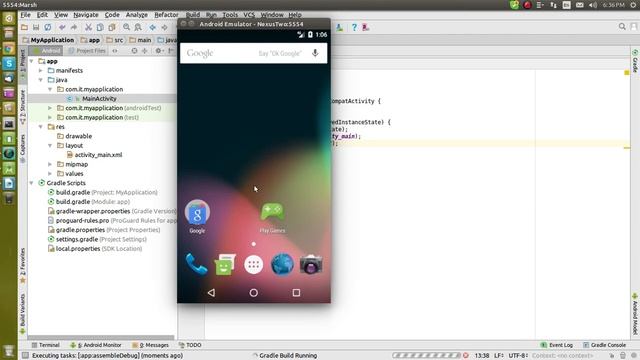Collapse the java folder node
Screen dimensions: 640x360
pos(41,80)
